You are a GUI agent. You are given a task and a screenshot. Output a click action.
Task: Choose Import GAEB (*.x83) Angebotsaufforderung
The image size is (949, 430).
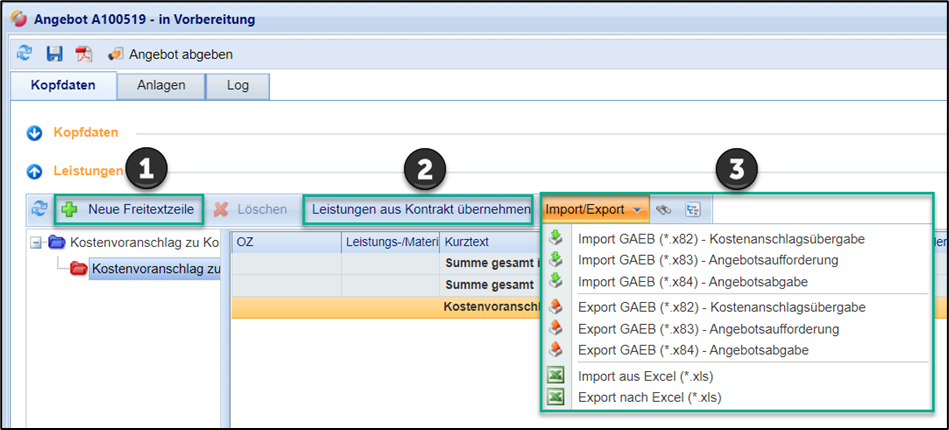[x=707, y=260]
